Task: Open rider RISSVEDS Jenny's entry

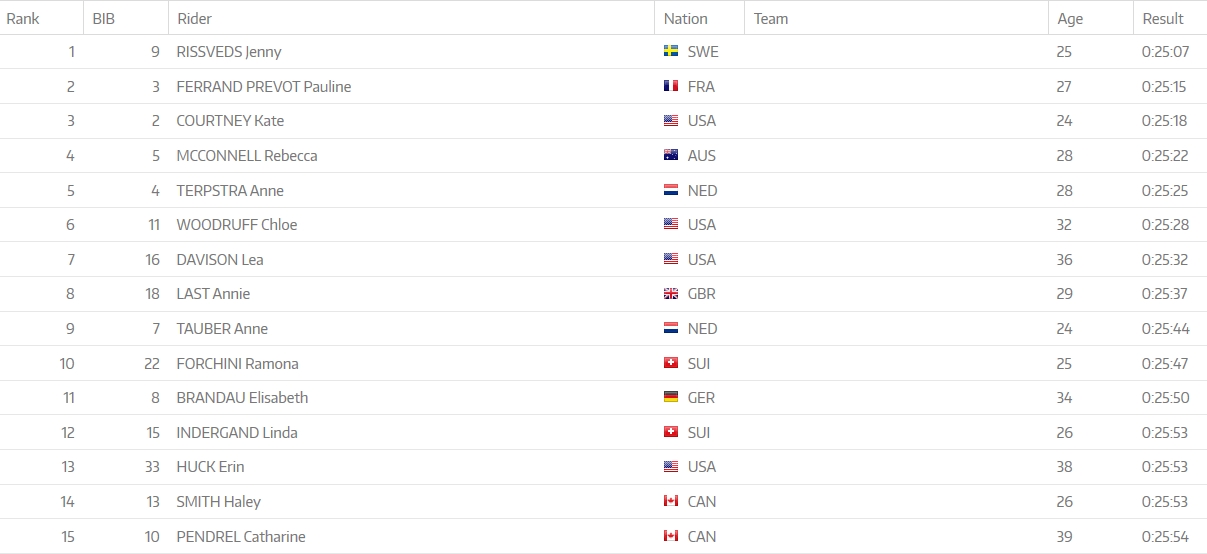Action: pos(229,52)
